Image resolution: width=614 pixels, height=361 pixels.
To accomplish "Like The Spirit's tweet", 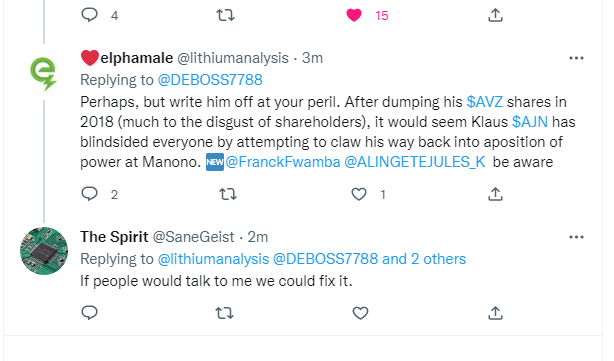I will click(360, 313).
